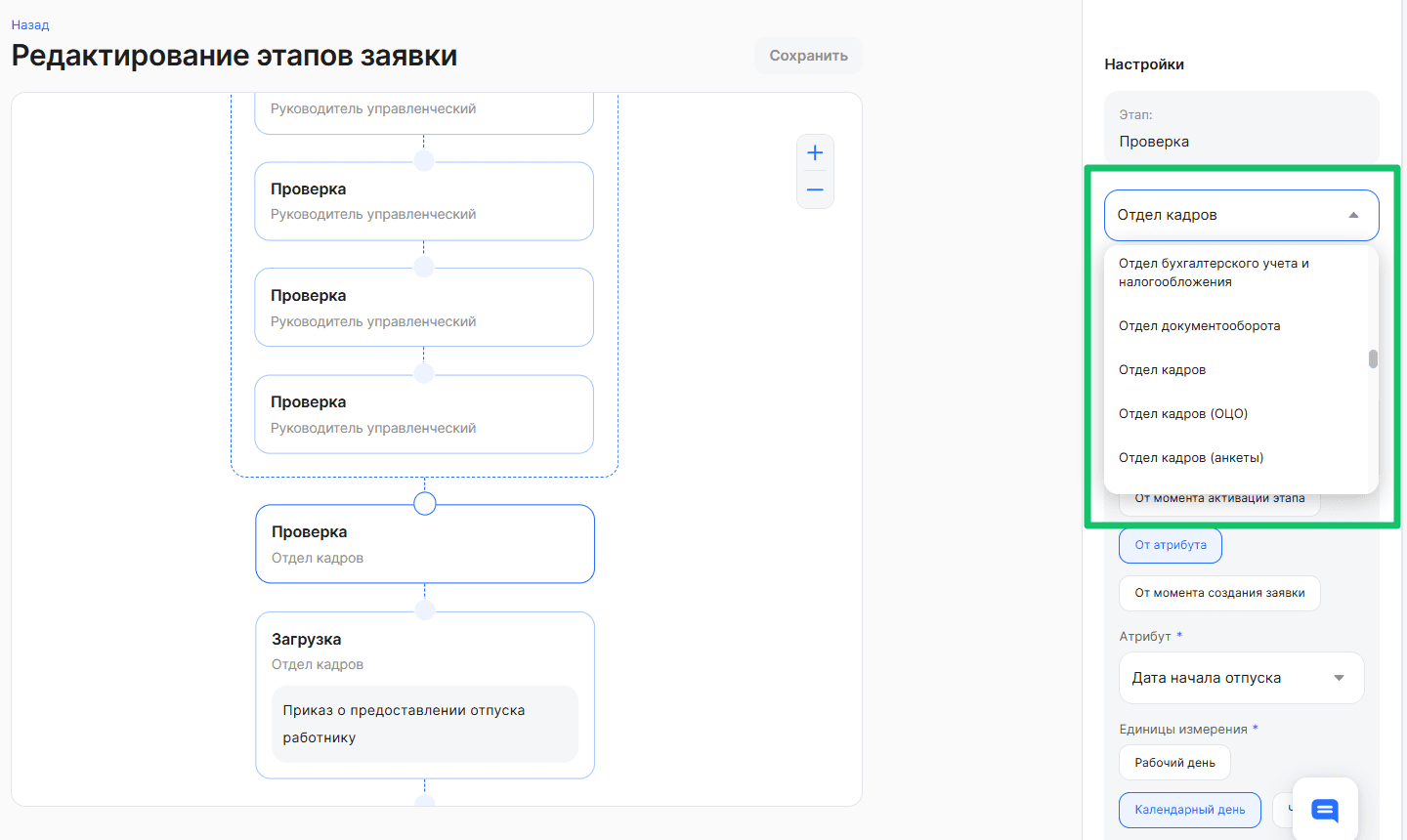
Task: Click the Атрибут label
Action: click(x=1145, y=637)
